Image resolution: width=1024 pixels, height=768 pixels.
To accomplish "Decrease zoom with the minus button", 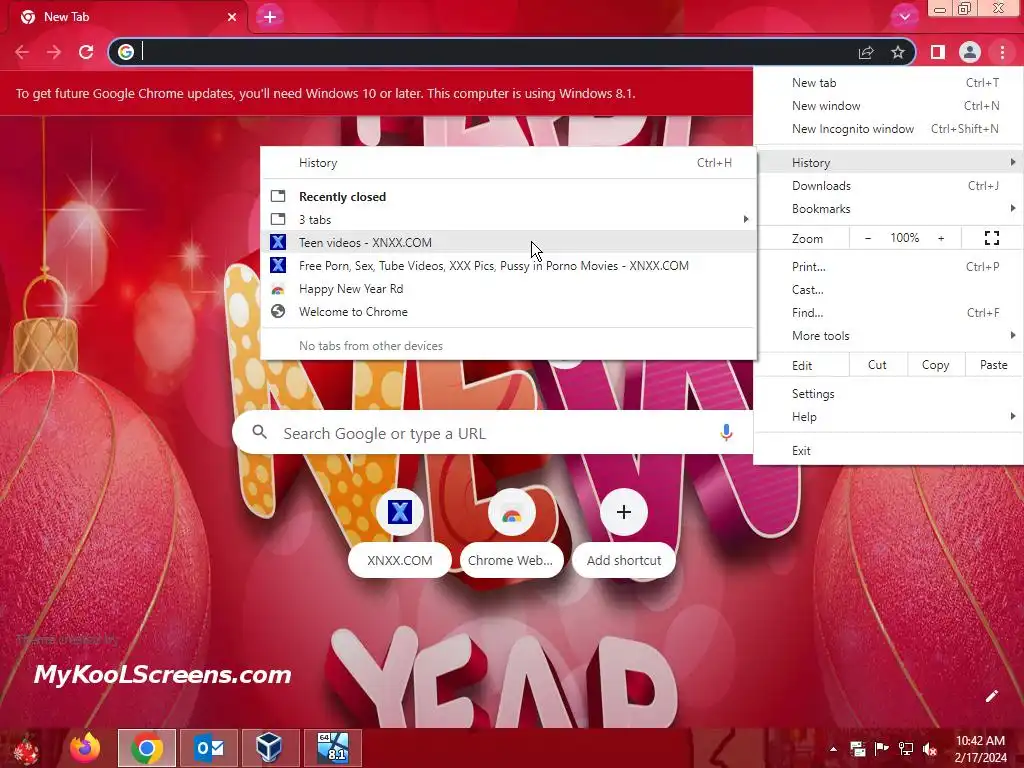I will click(x=868, y=238).
